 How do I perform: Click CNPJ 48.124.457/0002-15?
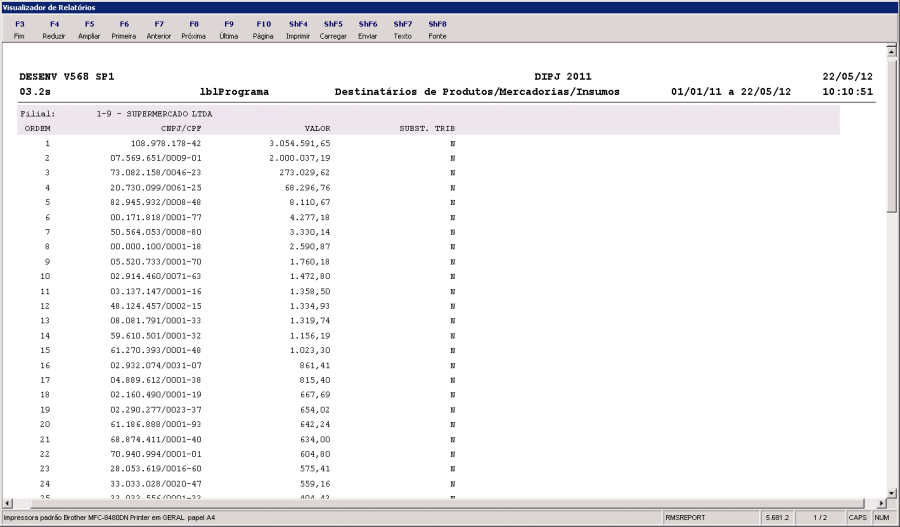[156, 306]
